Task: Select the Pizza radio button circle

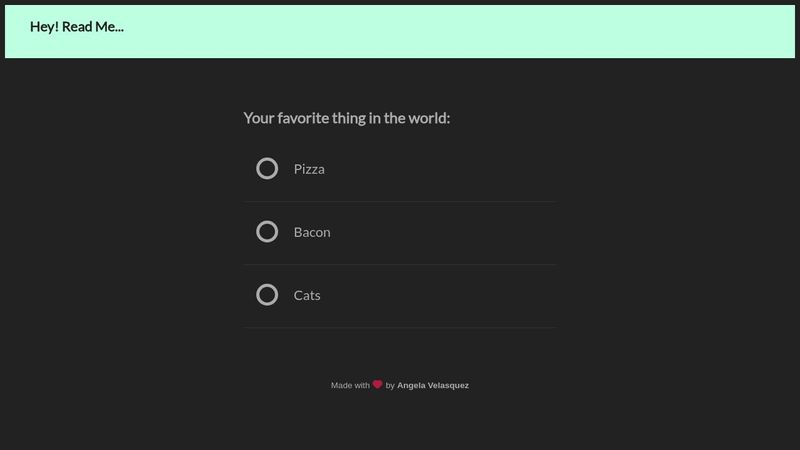Action: point(267,168)
